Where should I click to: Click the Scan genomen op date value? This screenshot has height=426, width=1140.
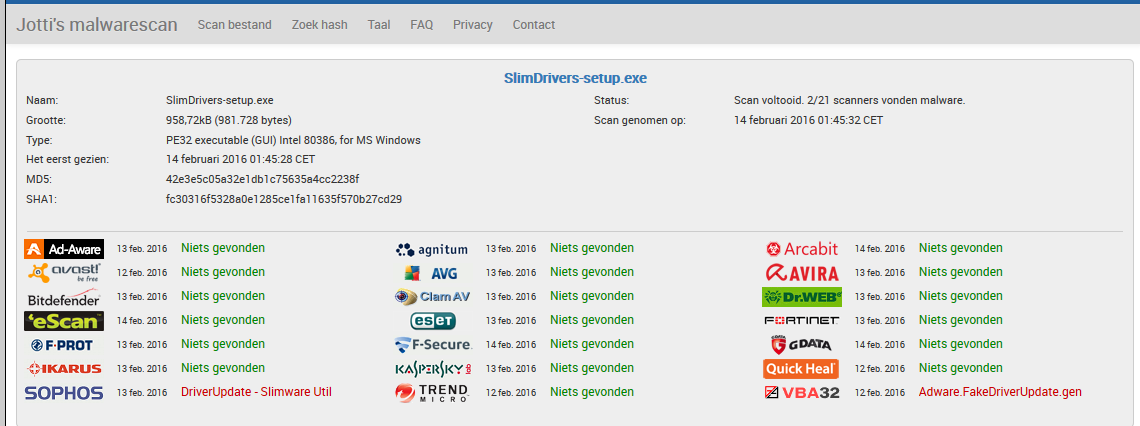point(809,120)
